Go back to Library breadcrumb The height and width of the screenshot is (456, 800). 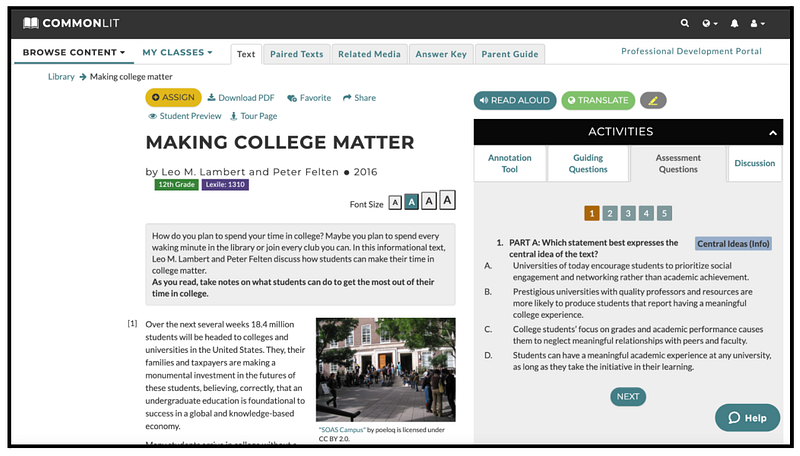(61, 77)
